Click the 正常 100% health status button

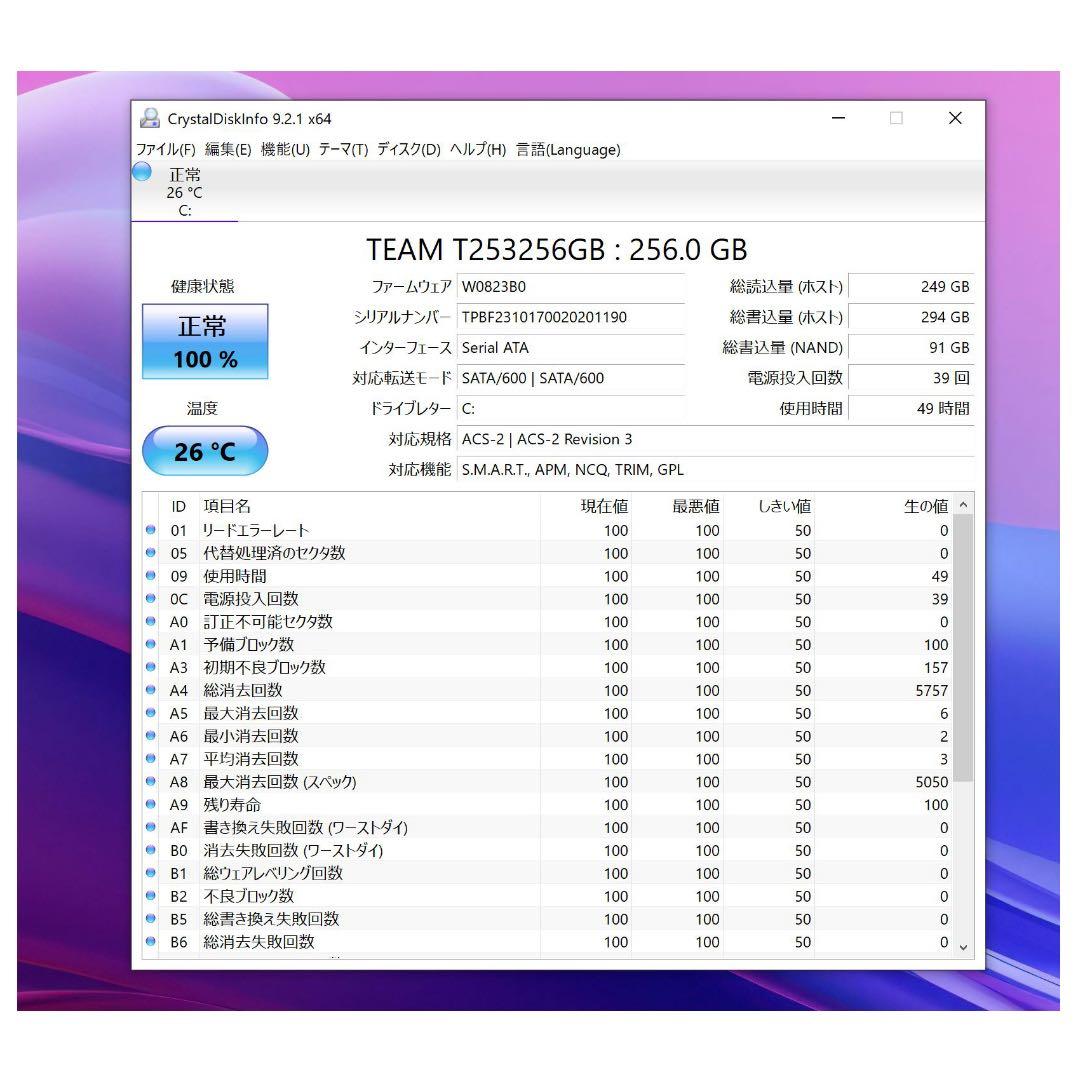(205, 342)
